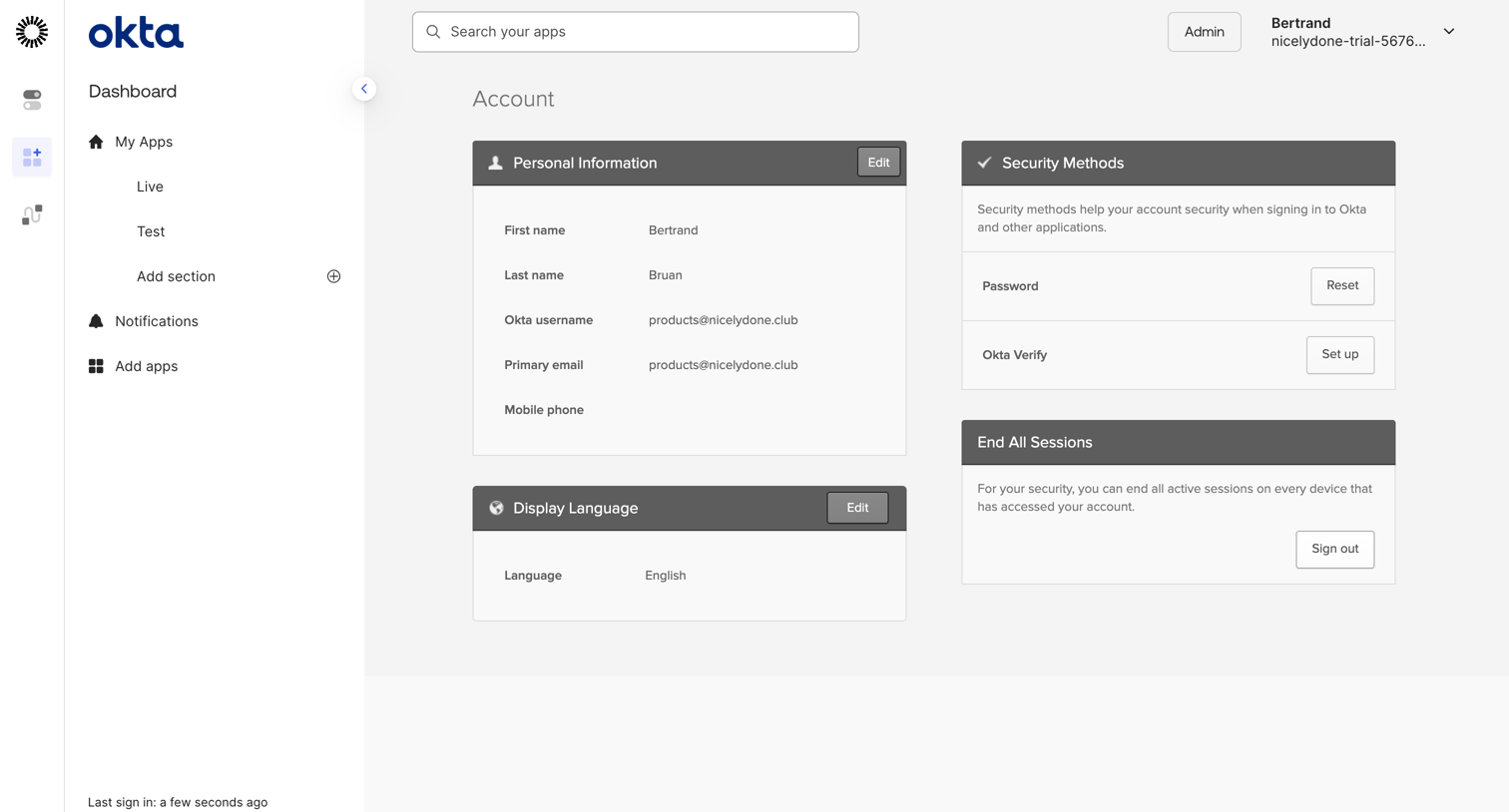
Task: Click the Okta Verify label
Action: tap(1015, 355)
